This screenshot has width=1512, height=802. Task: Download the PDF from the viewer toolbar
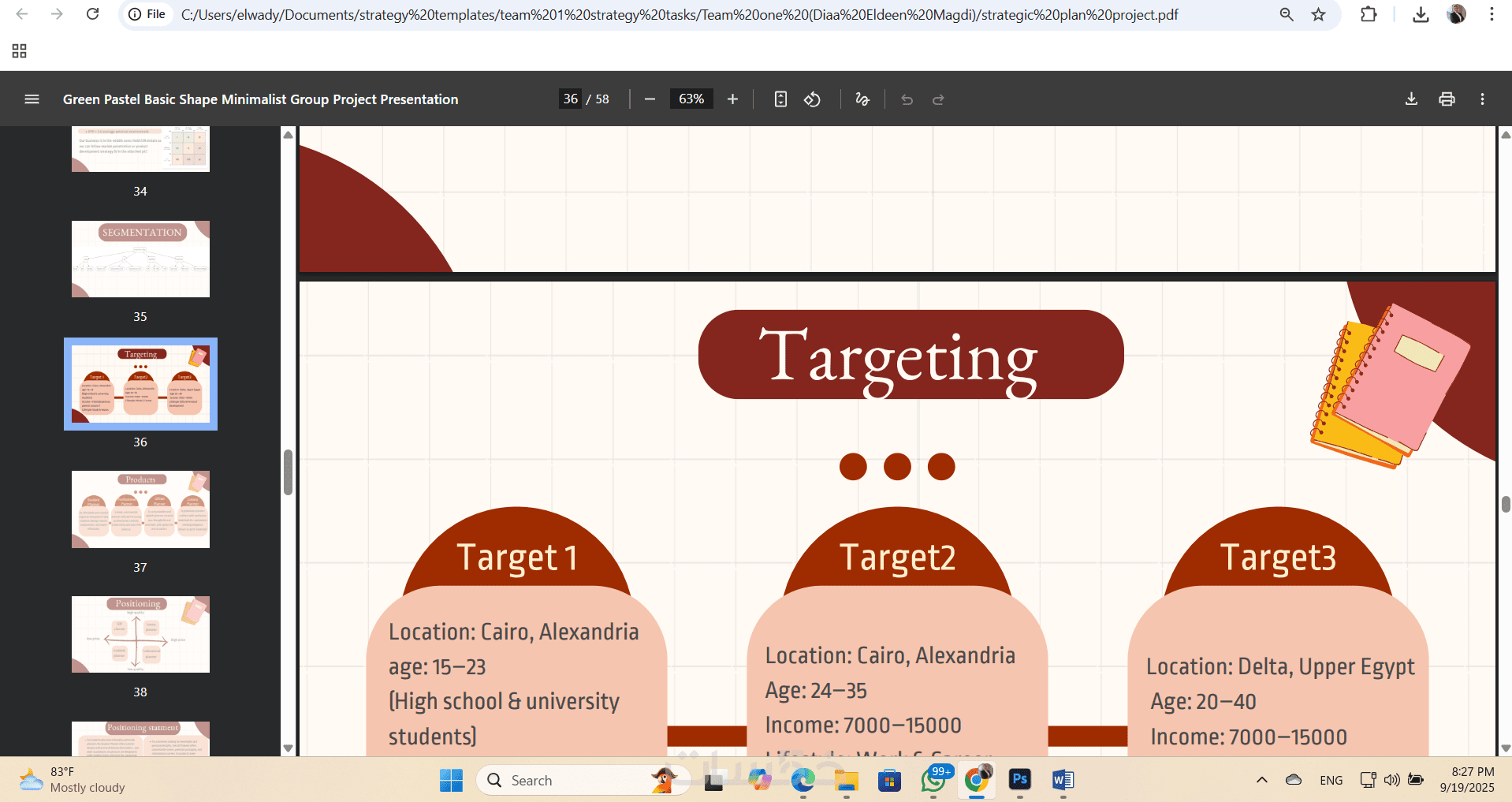(x=1411, y=99)
